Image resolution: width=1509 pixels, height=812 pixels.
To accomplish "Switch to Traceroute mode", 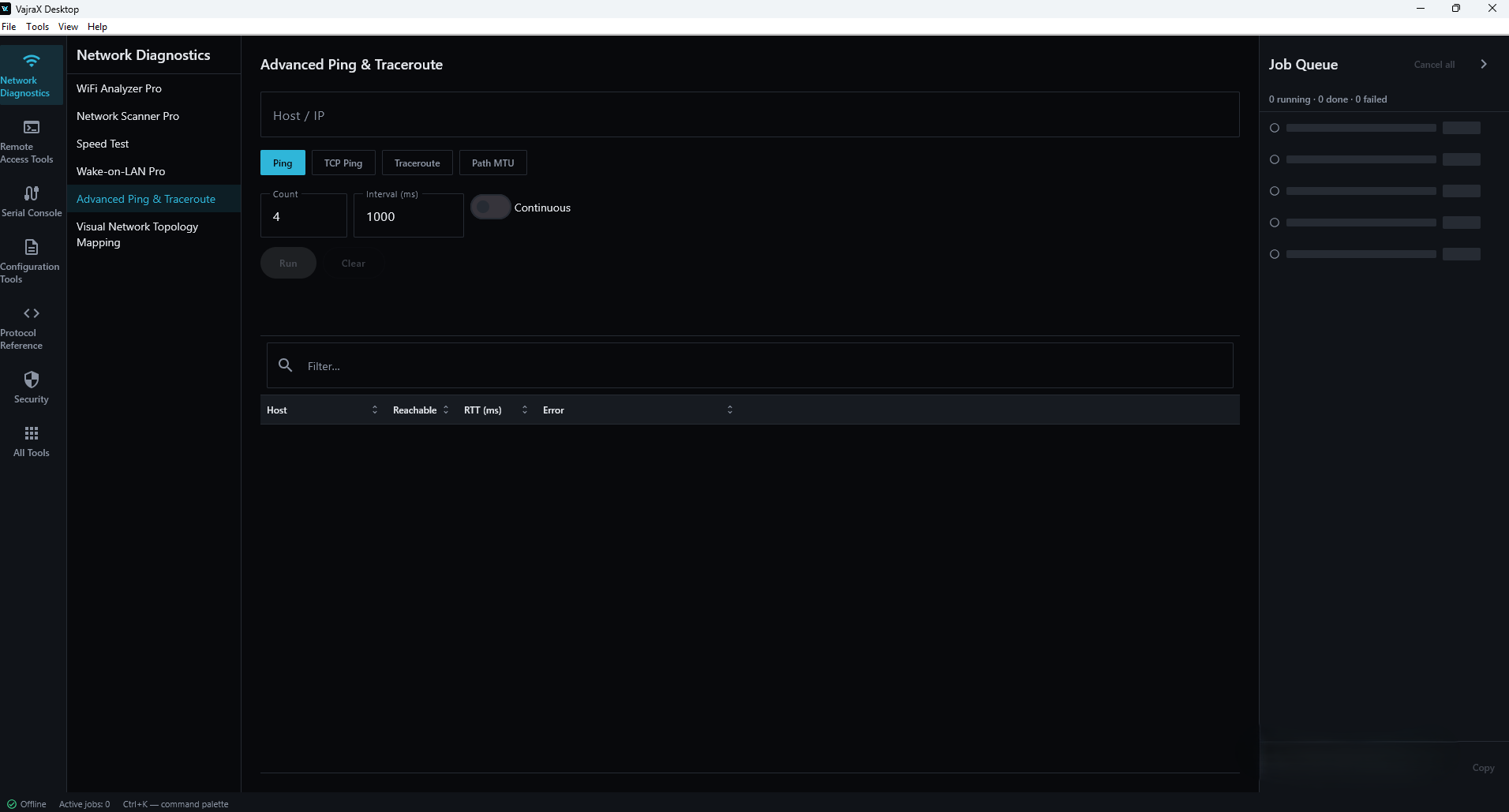I will [418, 163].
